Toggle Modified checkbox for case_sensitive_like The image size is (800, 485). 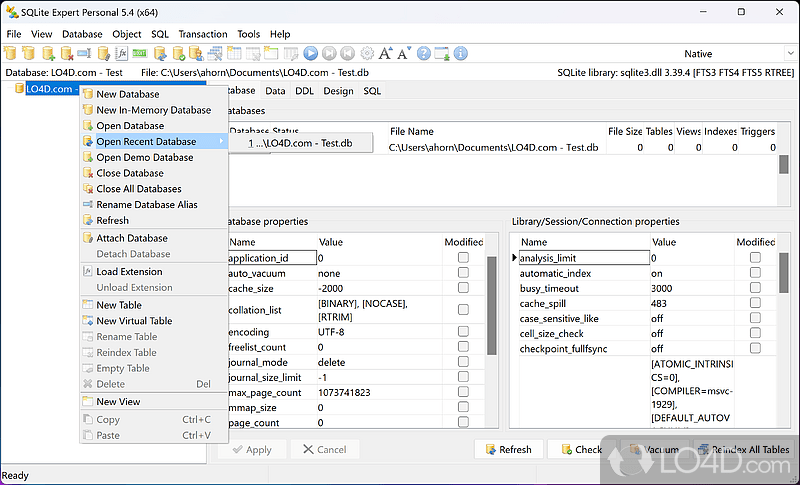[755, 318]
